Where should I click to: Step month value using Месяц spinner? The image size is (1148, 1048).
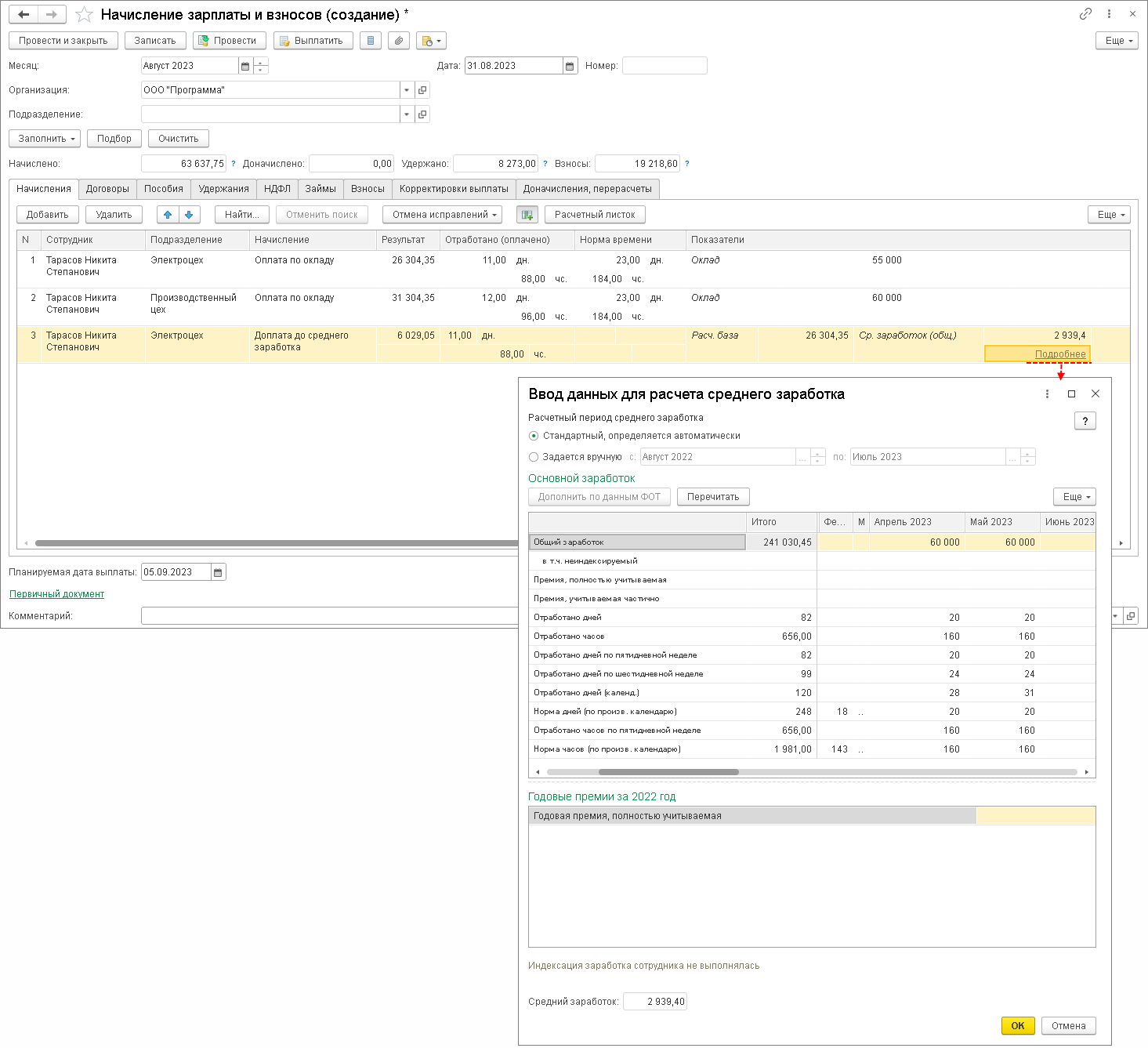pyautogui.click(x=261, y=66)
